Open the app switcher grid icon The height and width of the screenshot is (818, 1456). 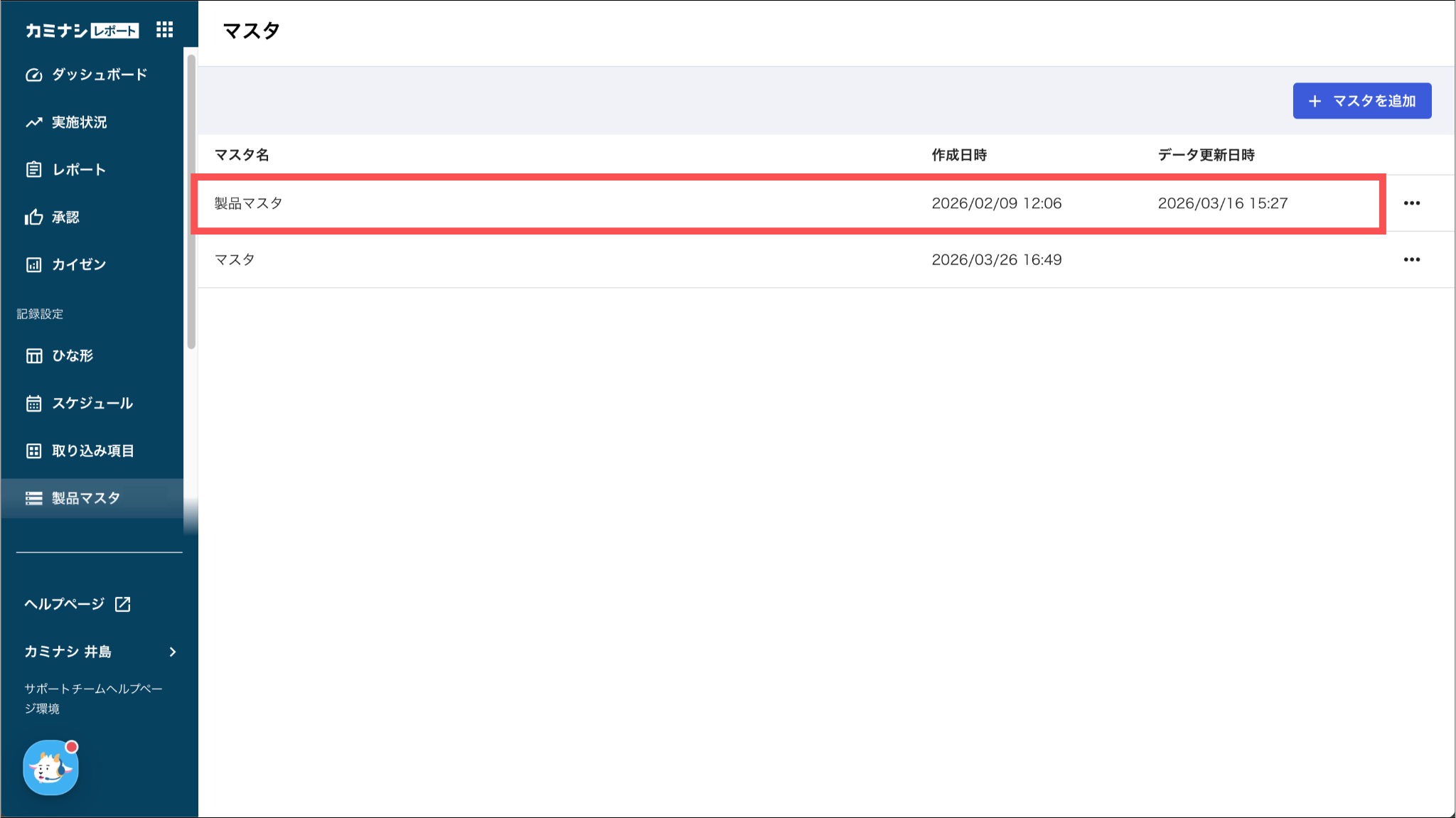(164, 29)
